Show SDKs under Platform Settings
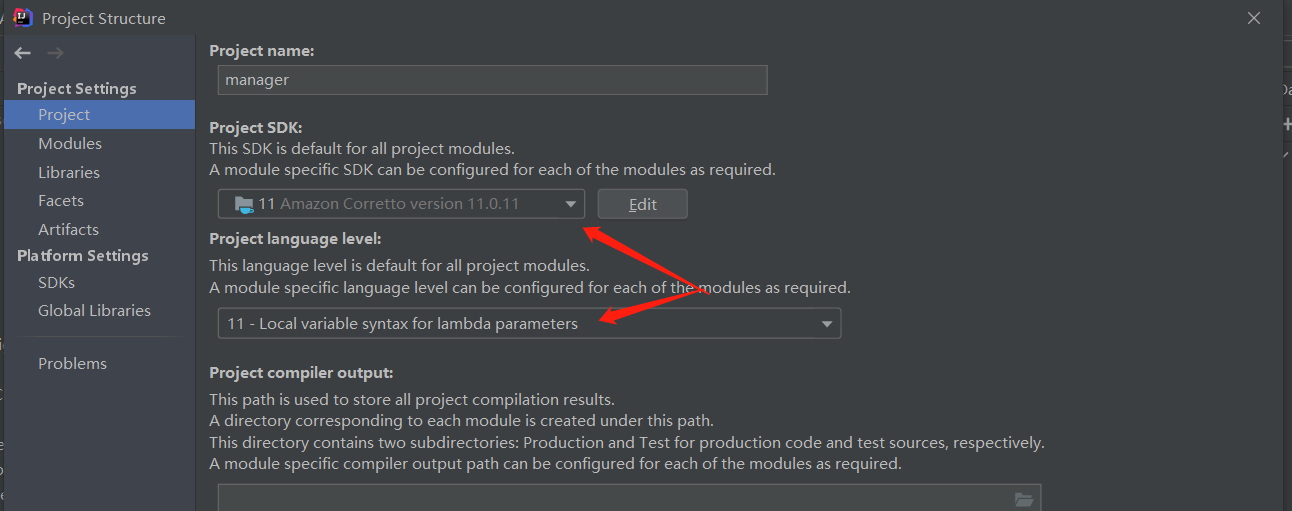Screen dimensions: 1292x511 pos(56,282)
